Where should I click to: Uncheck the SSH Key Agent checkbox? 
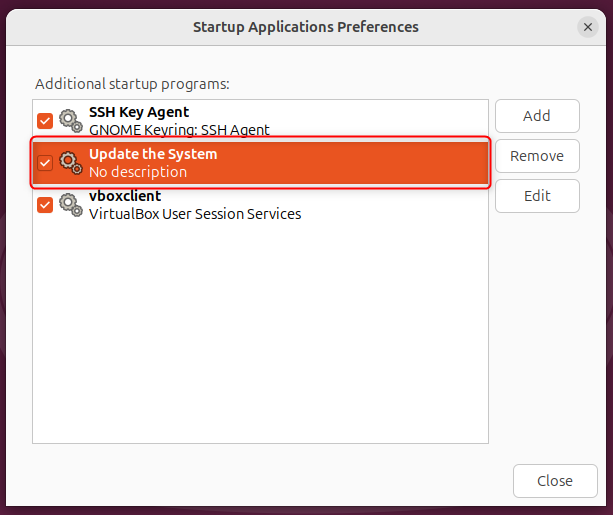pos(45,121)
